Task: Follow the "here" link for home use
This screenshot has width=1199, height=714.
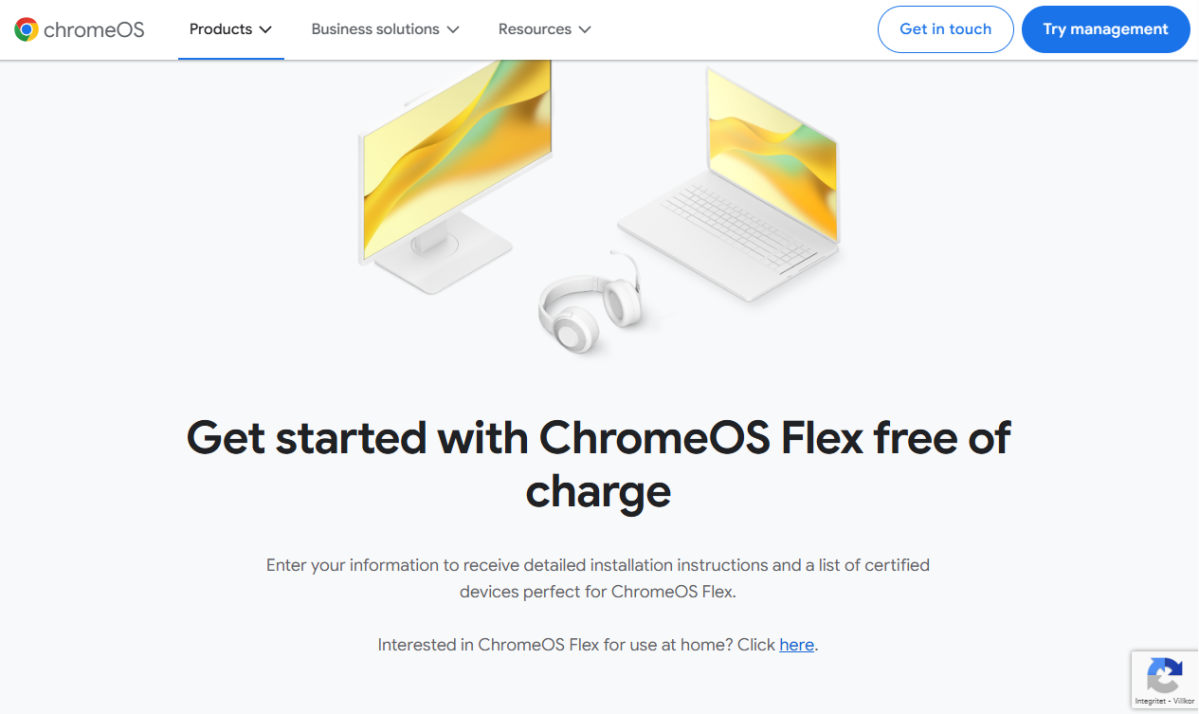Action: click(x=796, y=644)
